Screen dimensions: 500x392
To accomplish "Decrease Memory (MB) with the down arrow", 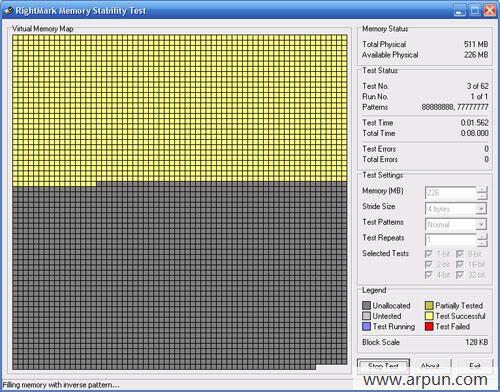I will 482,196.
